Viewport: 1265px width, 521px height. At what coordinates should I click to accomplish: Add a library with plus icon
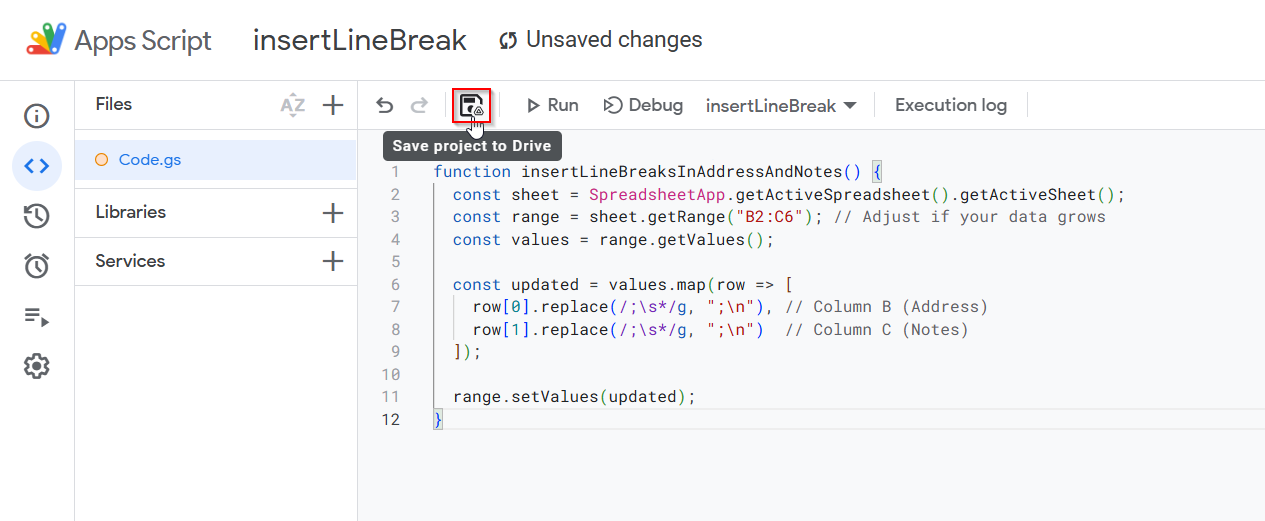tap(333, 213)
